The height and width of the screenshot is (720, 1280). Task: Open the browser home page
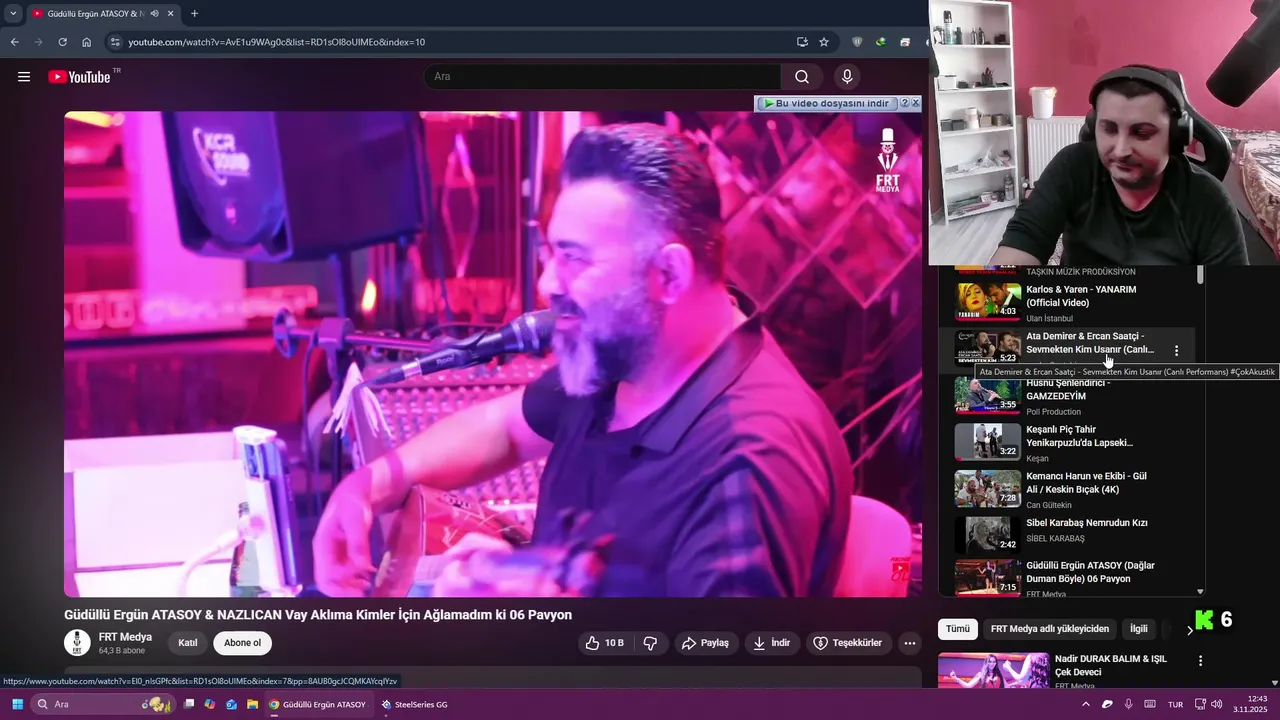click(86, 42)
